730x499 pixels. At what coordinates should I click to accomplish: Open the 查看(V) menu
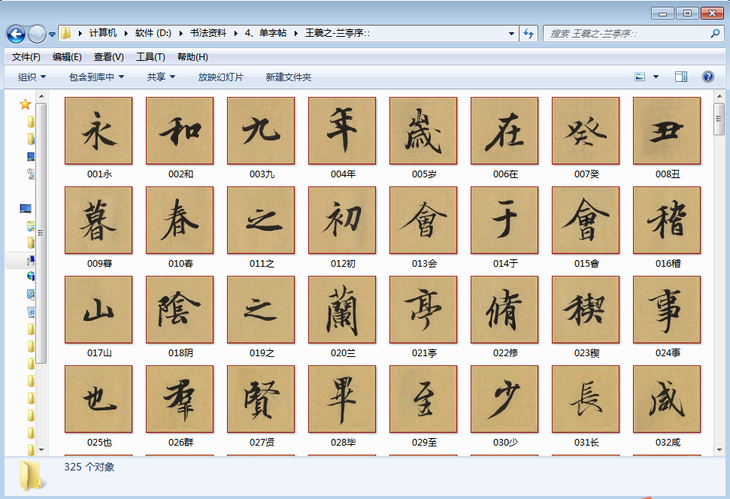[108, 57]
